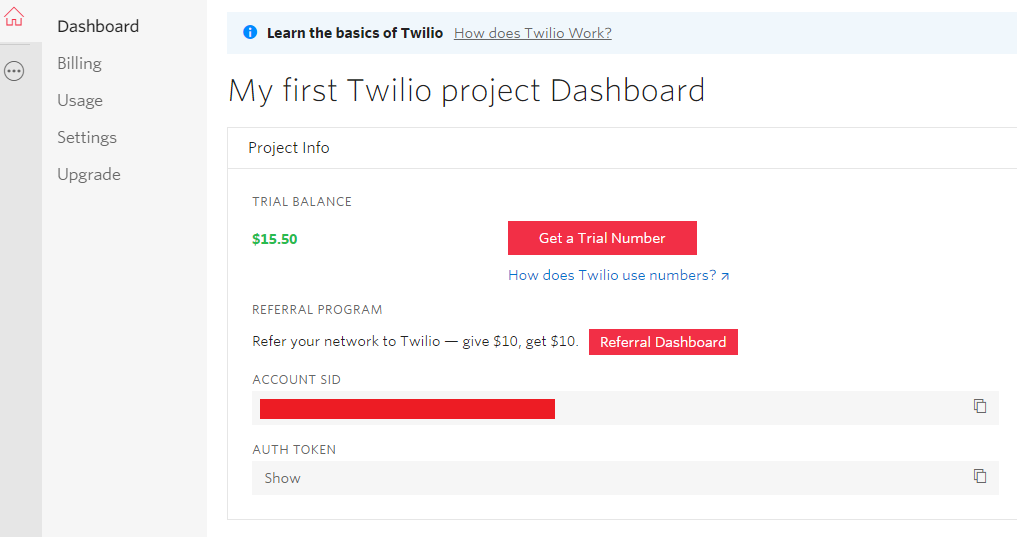Click the redacted Account SID field
Screen dimensions: 1017x537
(407, 408)
